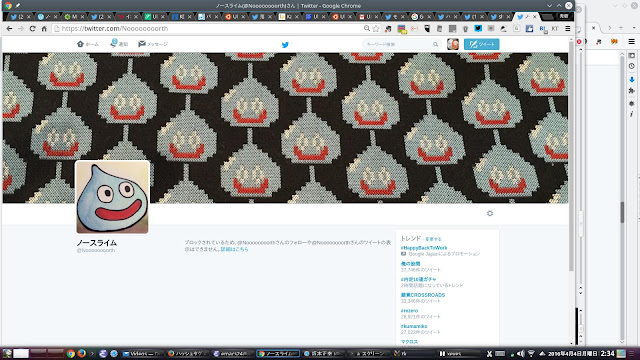Go back with the browser back arrow
Viewport: 640px width, 360px height.
pyautogui.click(x=9, y=29)
